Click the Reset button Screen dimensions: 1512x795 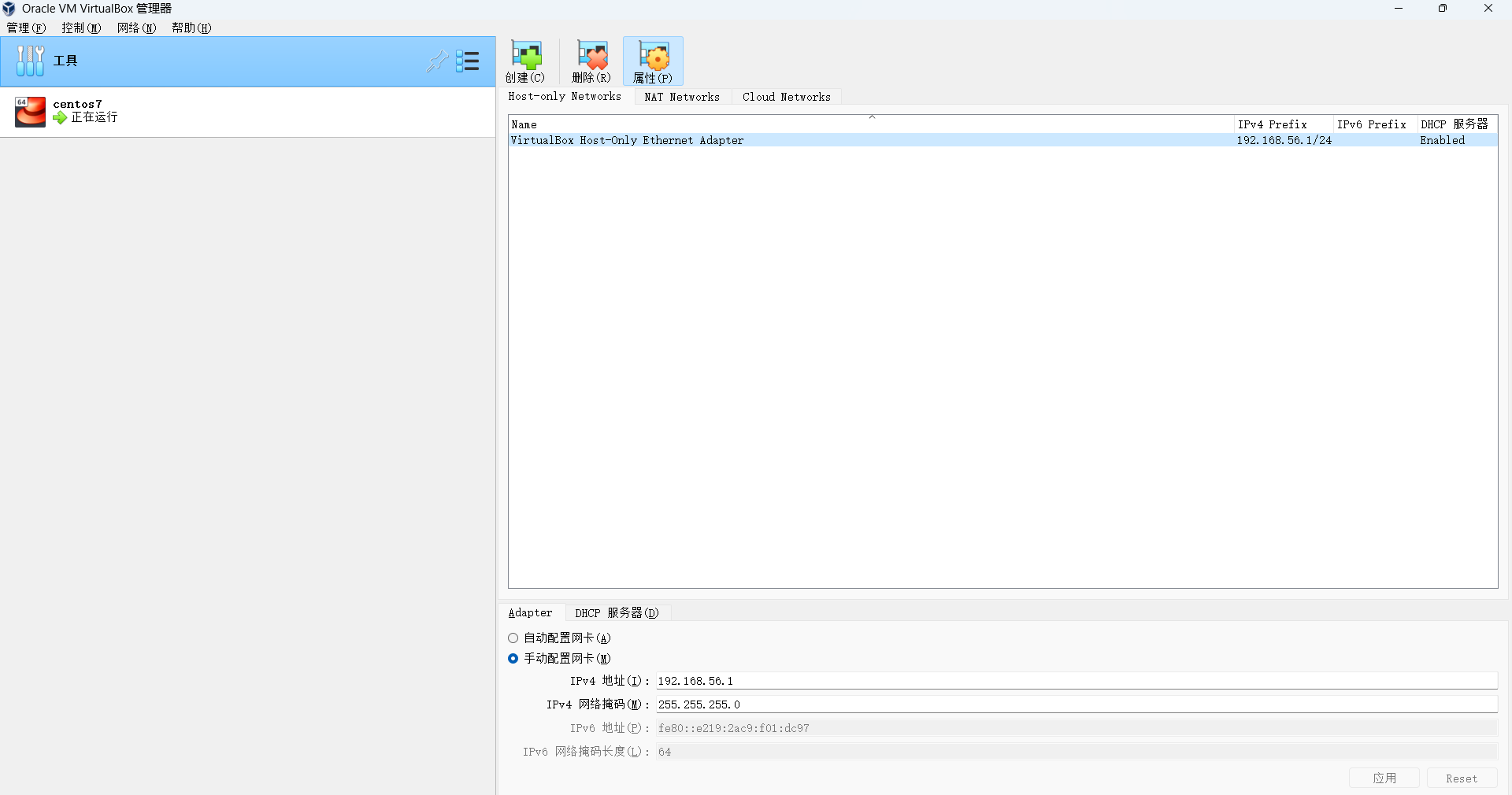point(1462,778)
